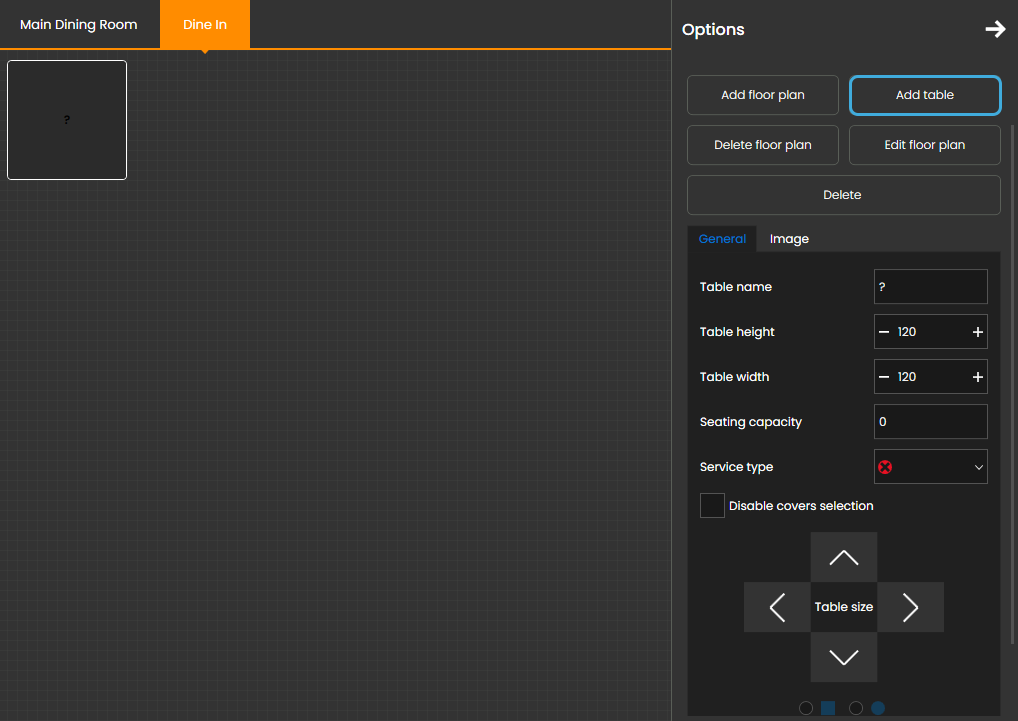
Task: Open the Image tab
Action: click(789, 239)
